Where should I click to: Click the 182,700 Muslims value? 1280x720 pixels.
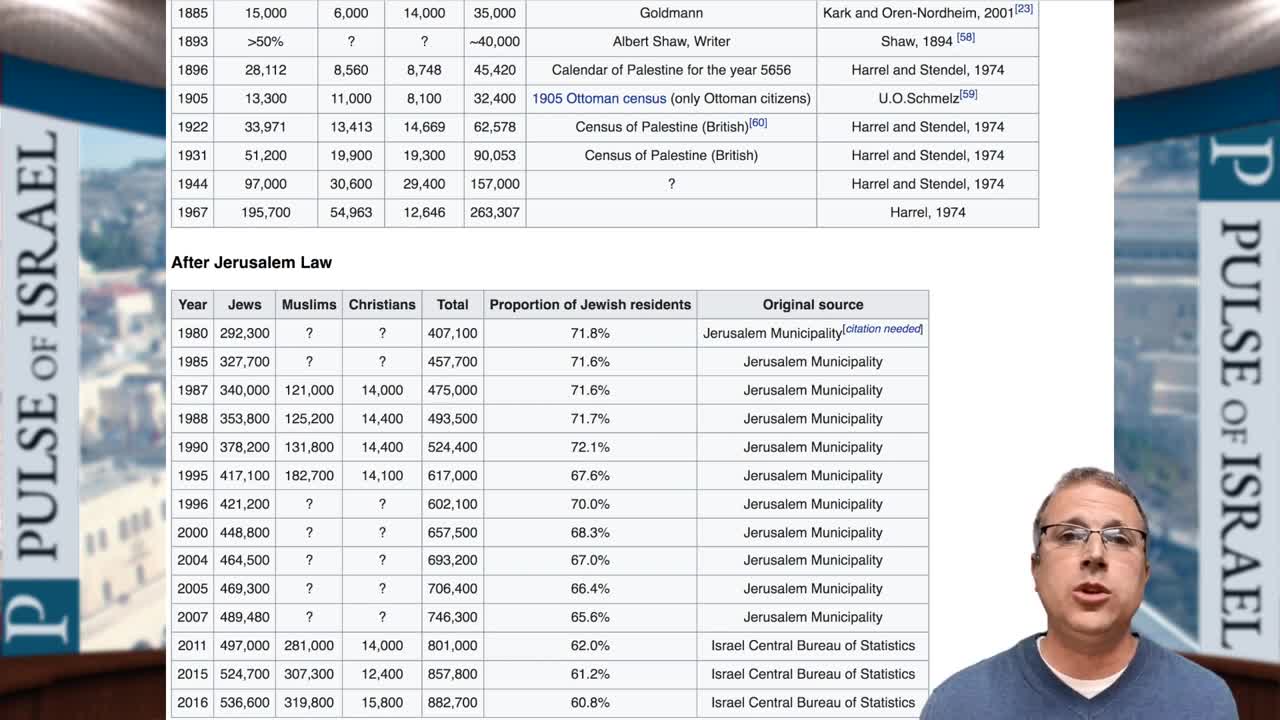(x=309, y=475)
